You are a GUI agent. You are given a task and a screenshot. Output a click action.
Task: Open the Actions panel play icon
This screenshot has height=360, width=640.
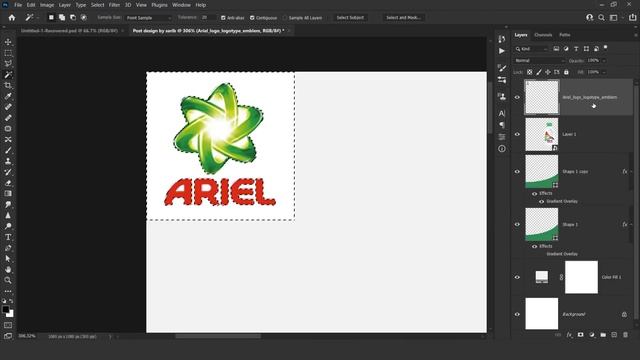(x=502, y=51)
